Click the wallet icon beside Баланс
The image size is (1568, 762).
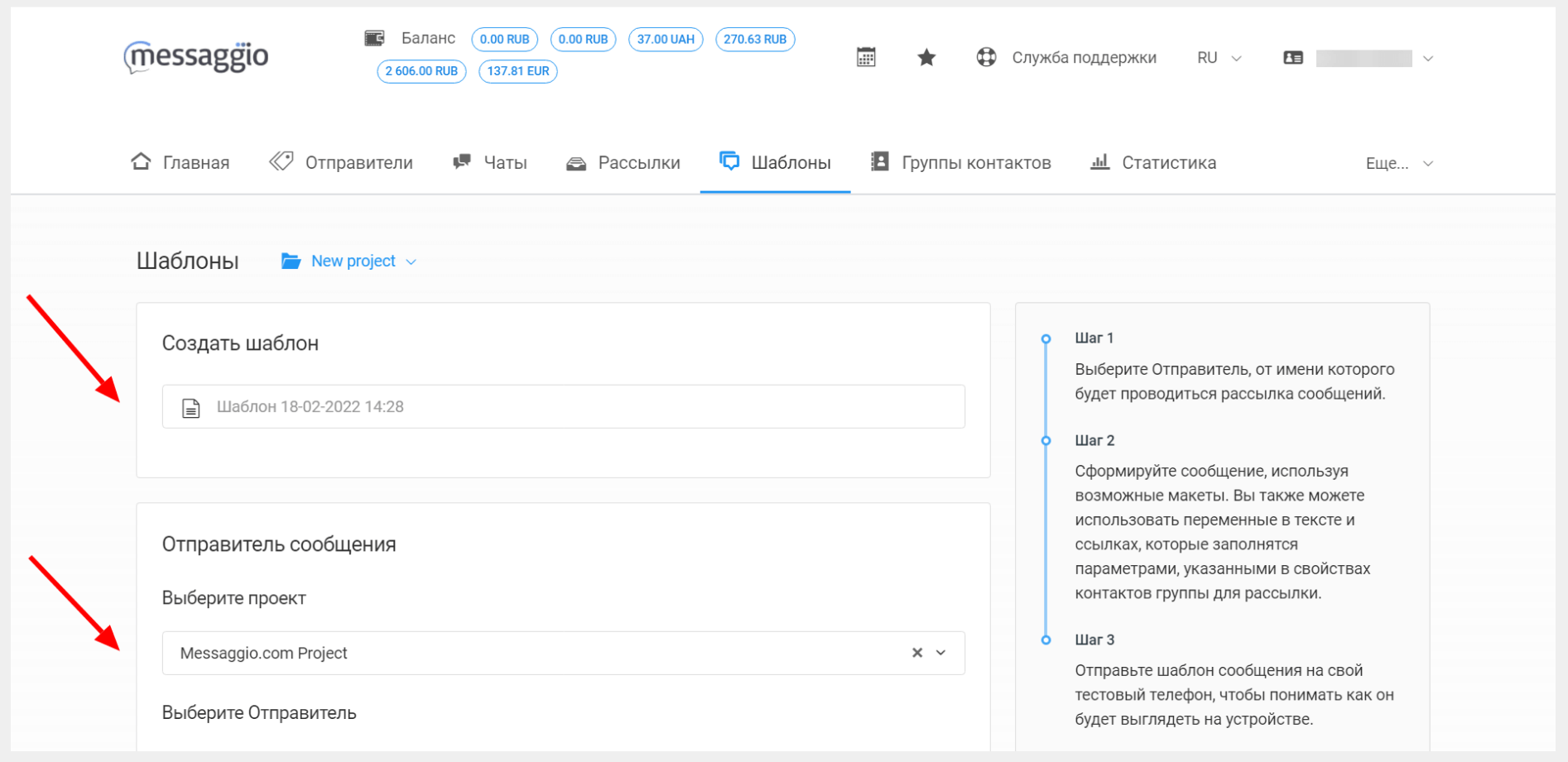(374, 38)
